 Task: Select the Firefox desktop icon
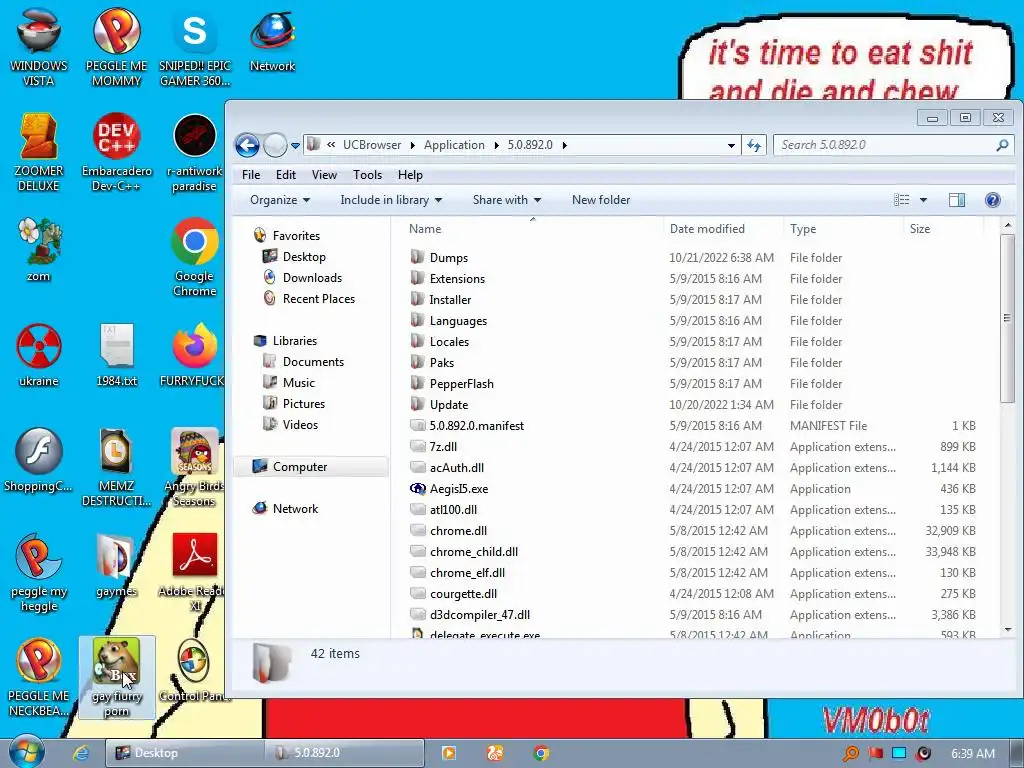coord(195,355)
